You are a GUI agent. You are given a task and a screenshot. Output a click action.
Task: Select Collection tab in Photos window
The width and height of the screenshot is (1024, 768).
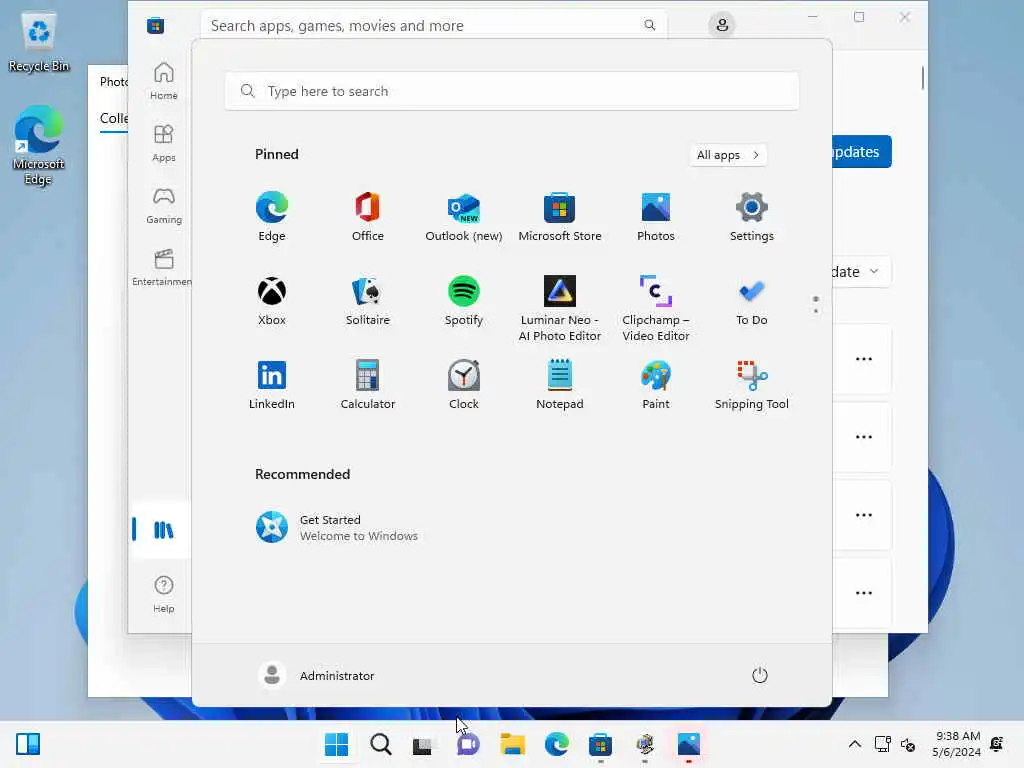pyautogui.click(x=114, y=119)
